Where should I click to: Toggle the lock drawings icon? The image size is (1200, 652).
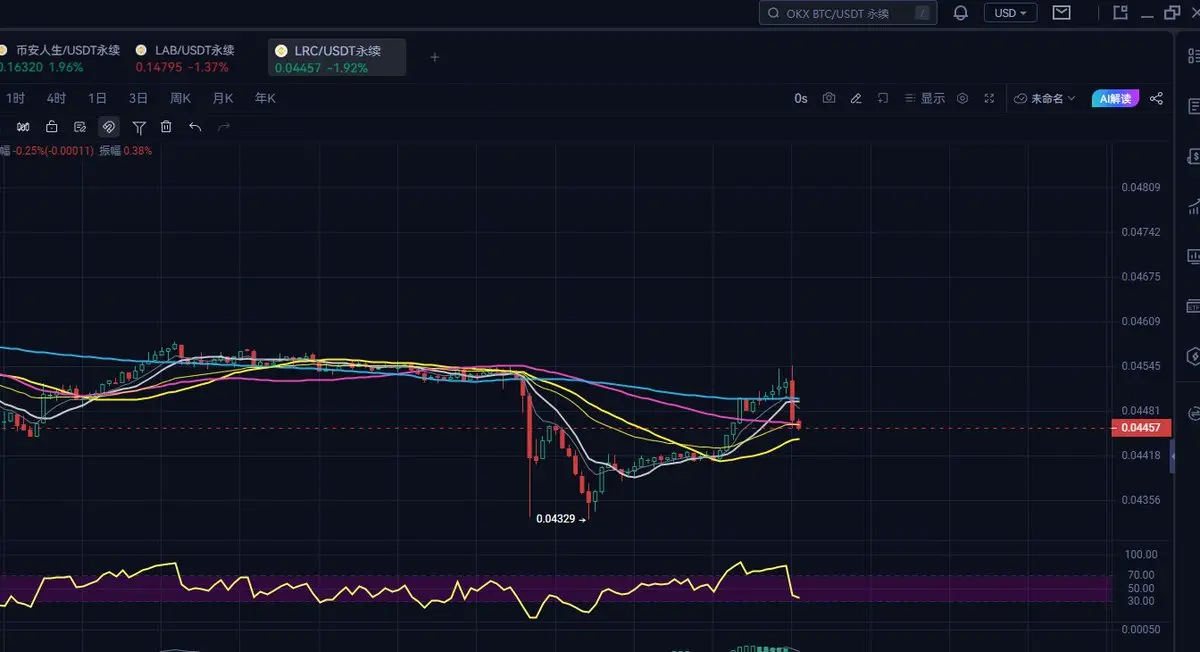click(x=51, y=127)
